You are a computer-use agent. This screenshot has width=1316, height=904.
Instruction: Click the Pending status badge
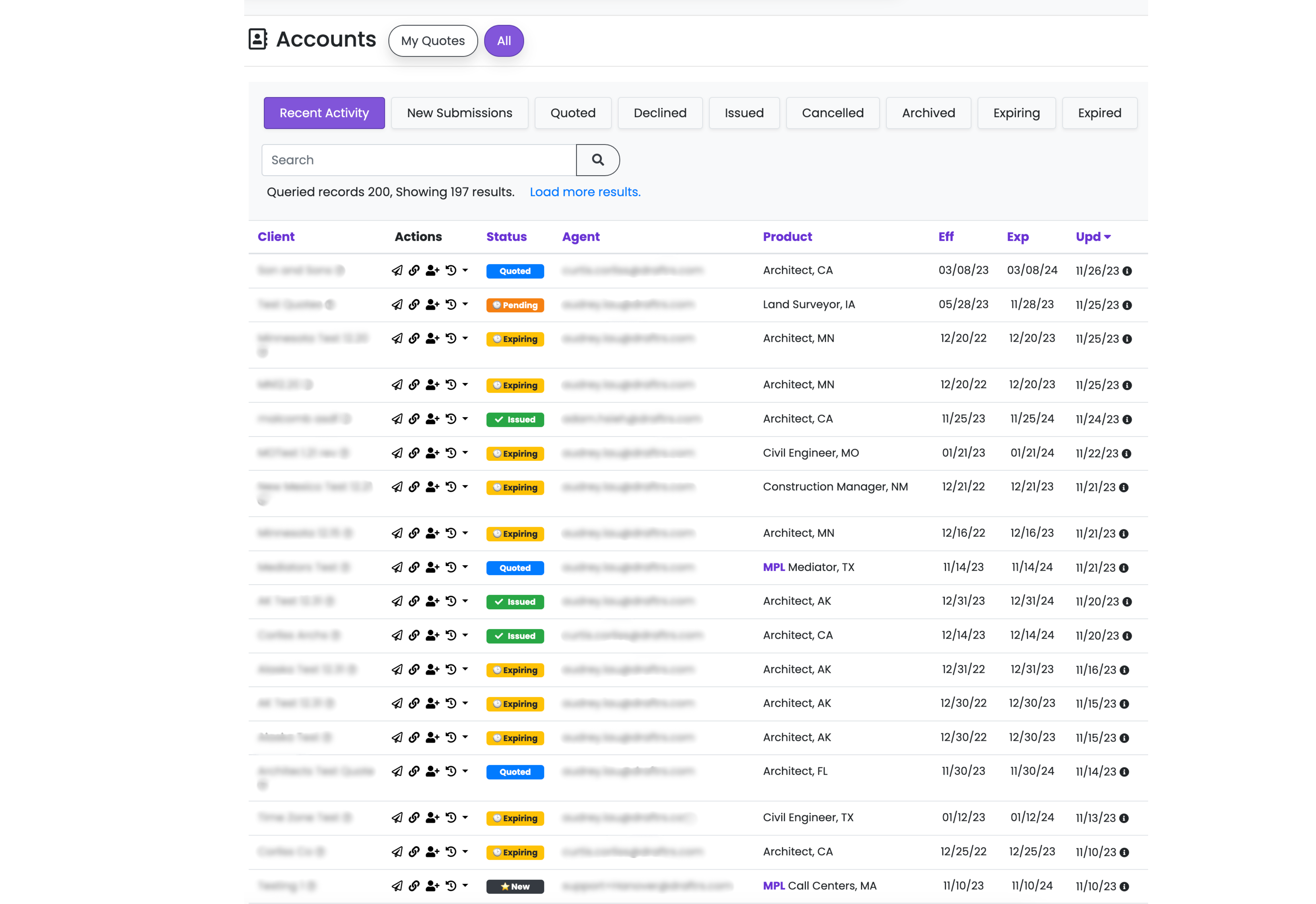515,305
